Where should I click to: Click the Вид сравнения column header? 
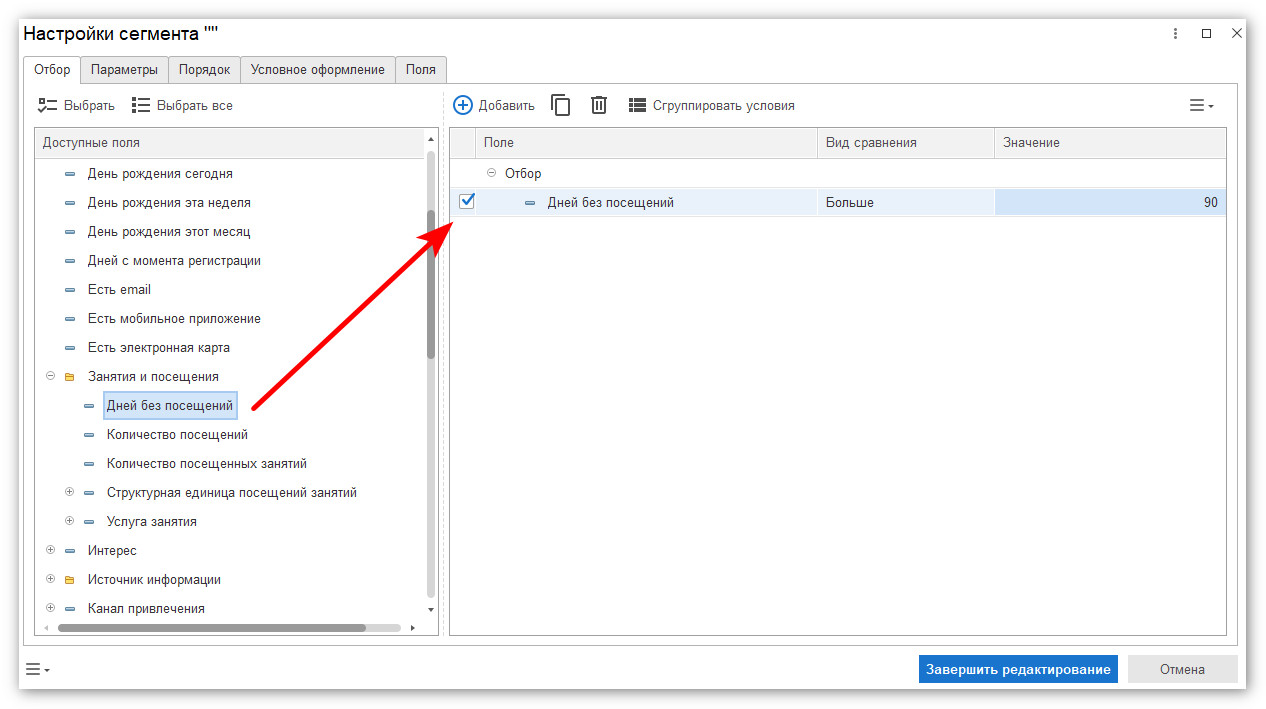click(x=906, y=143)
